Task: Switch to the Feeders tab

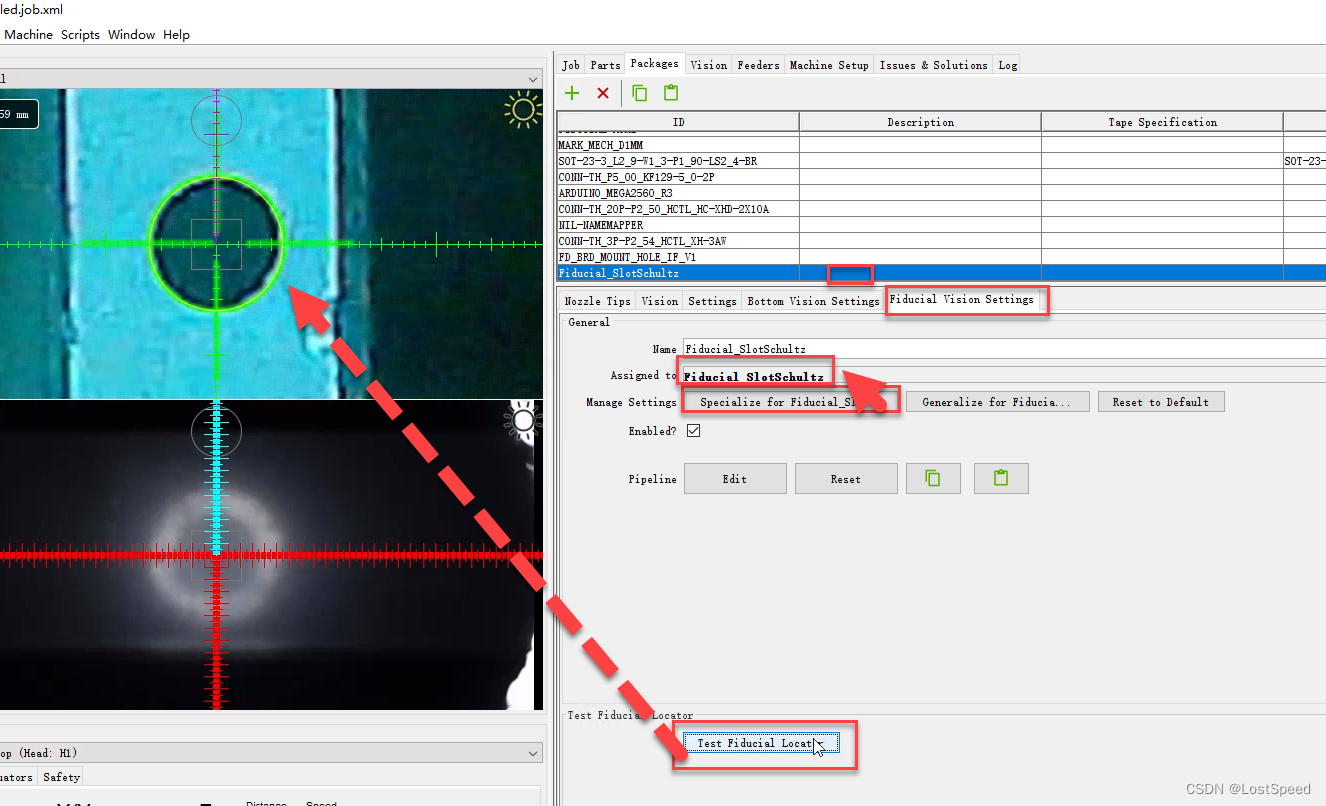Action: tap(758, 65)
